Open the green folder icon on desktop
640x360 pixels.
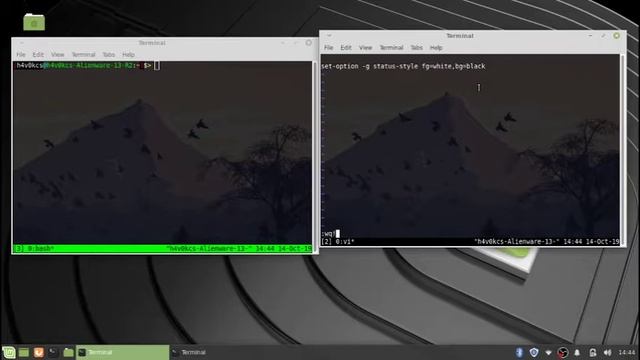(x=34, y=21)
